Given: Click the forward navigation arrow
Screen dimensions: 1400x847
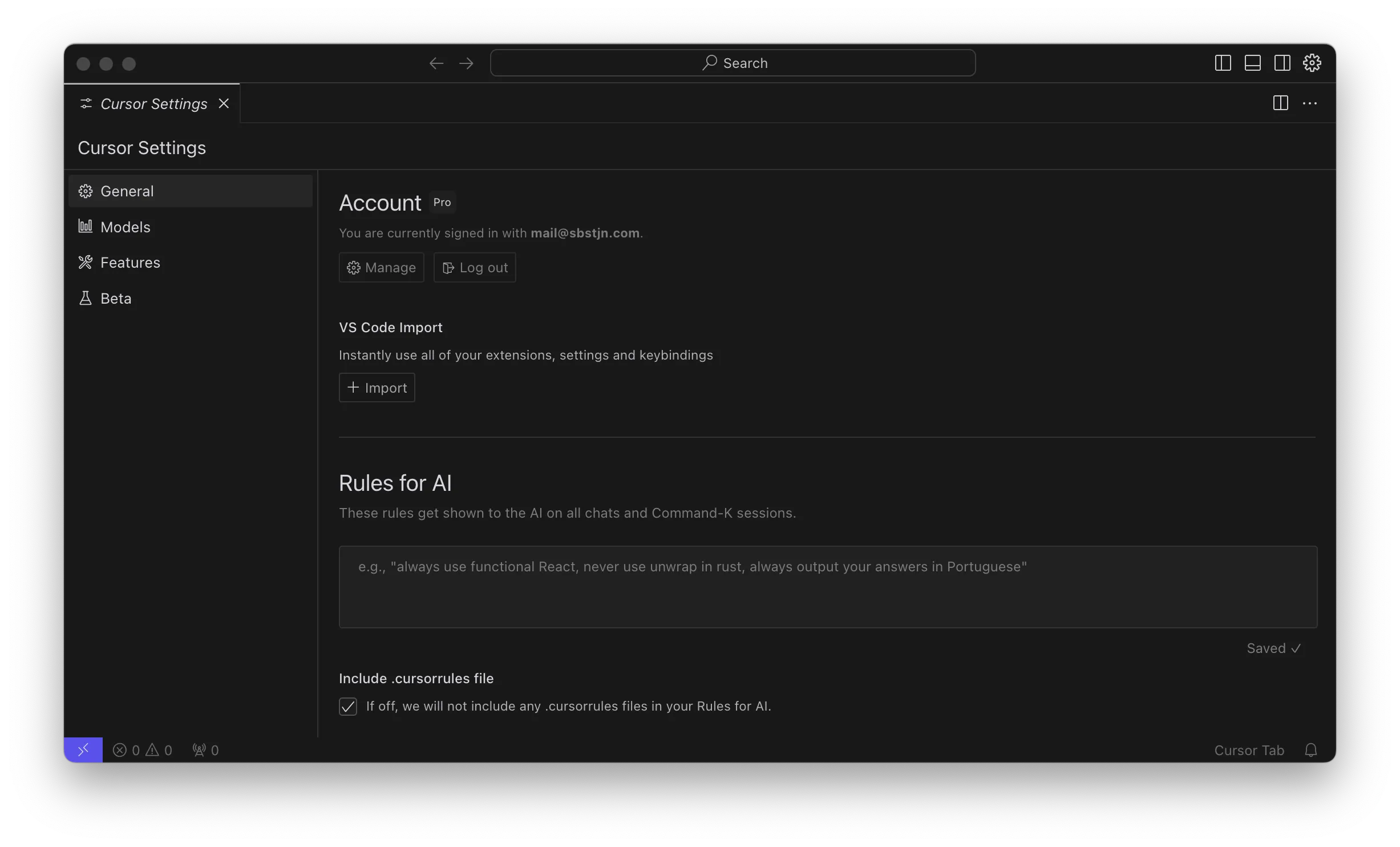Looking at the screenshot, I should pos(466,63).
